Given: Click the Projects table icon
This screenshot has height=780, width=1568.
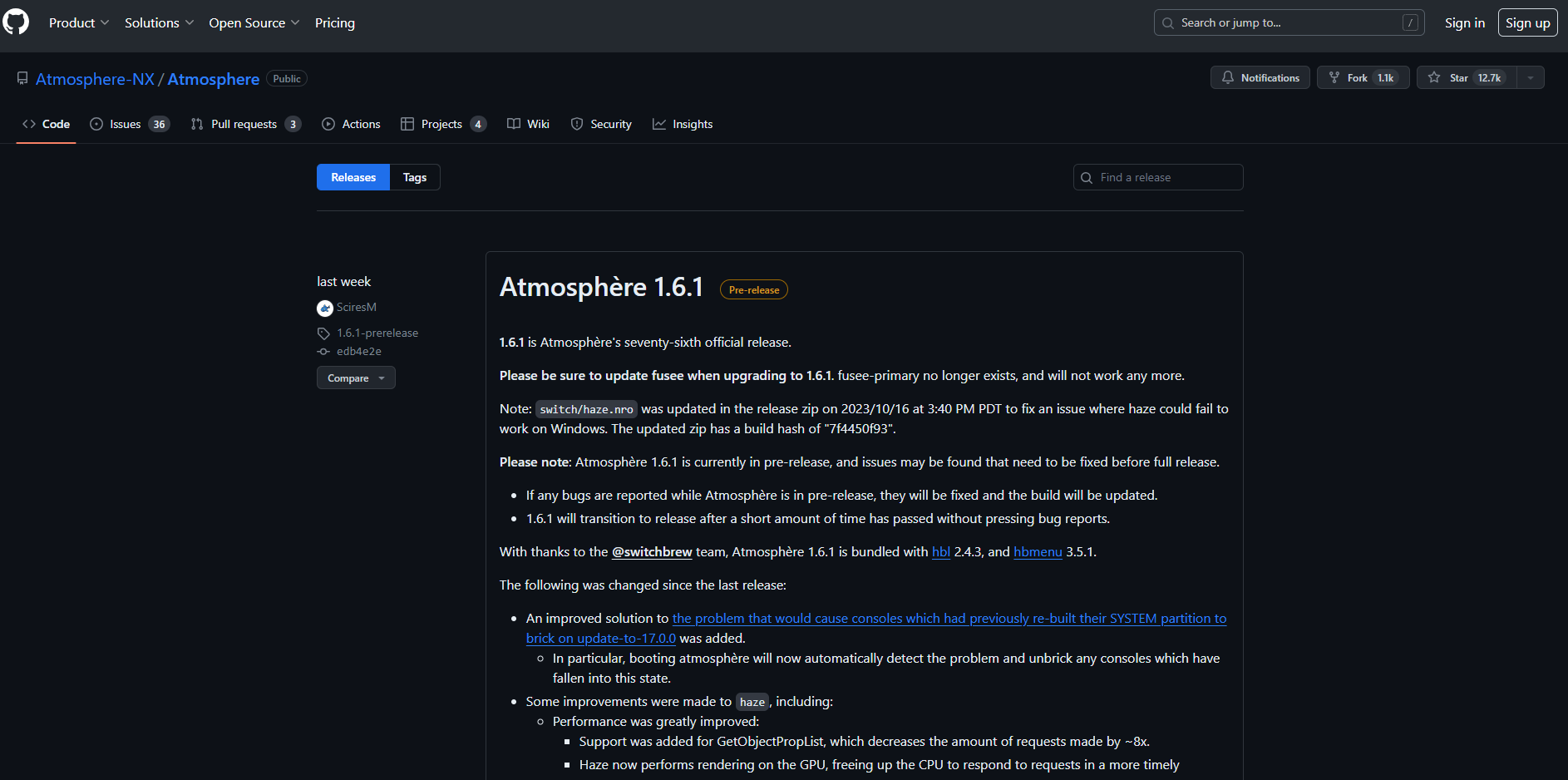Looking at the screenshot, I should coord(407,124).
